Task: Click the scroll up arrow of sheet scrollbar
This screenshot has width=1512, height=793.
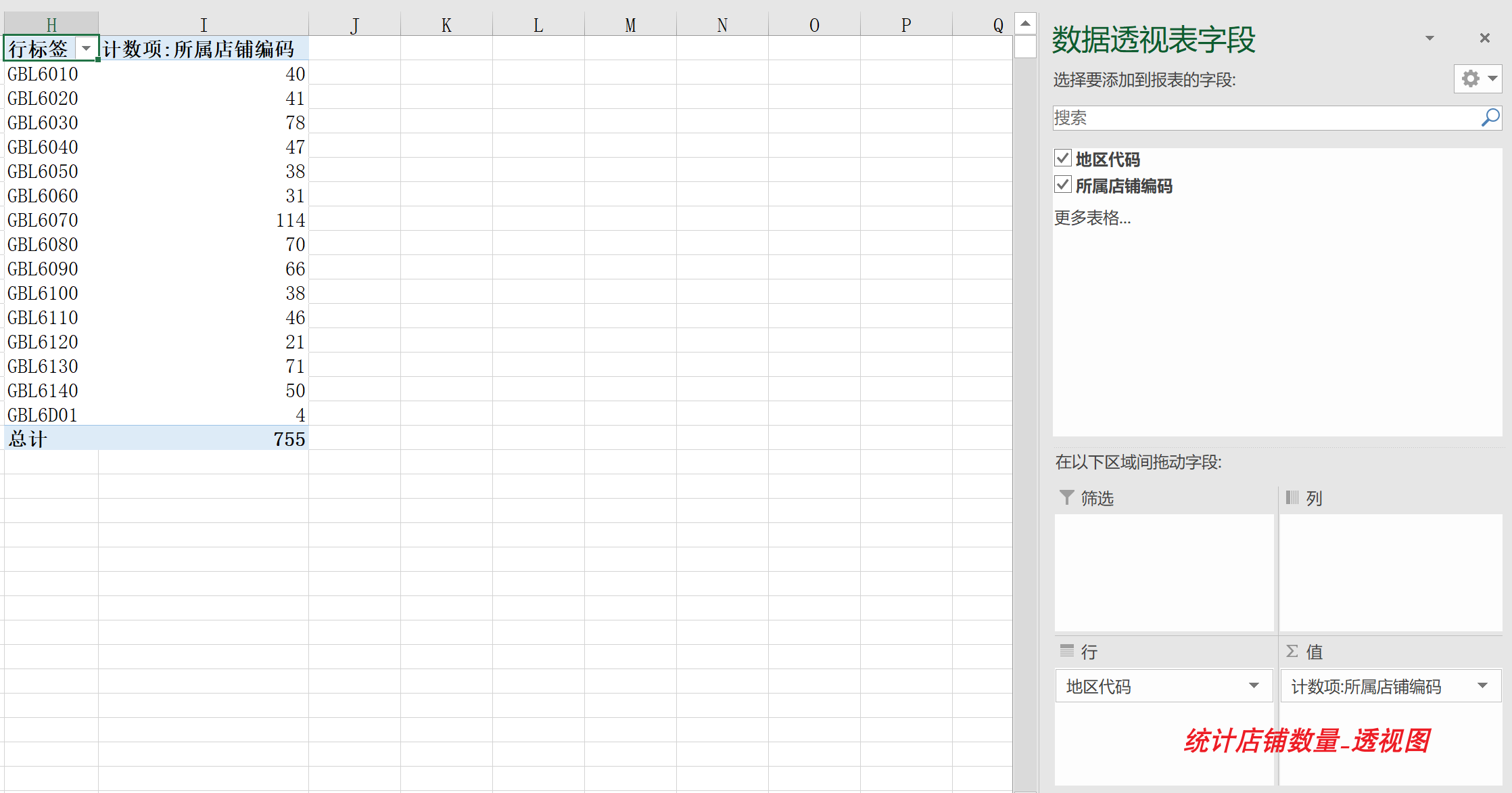Action: [x=1025, y=24]
